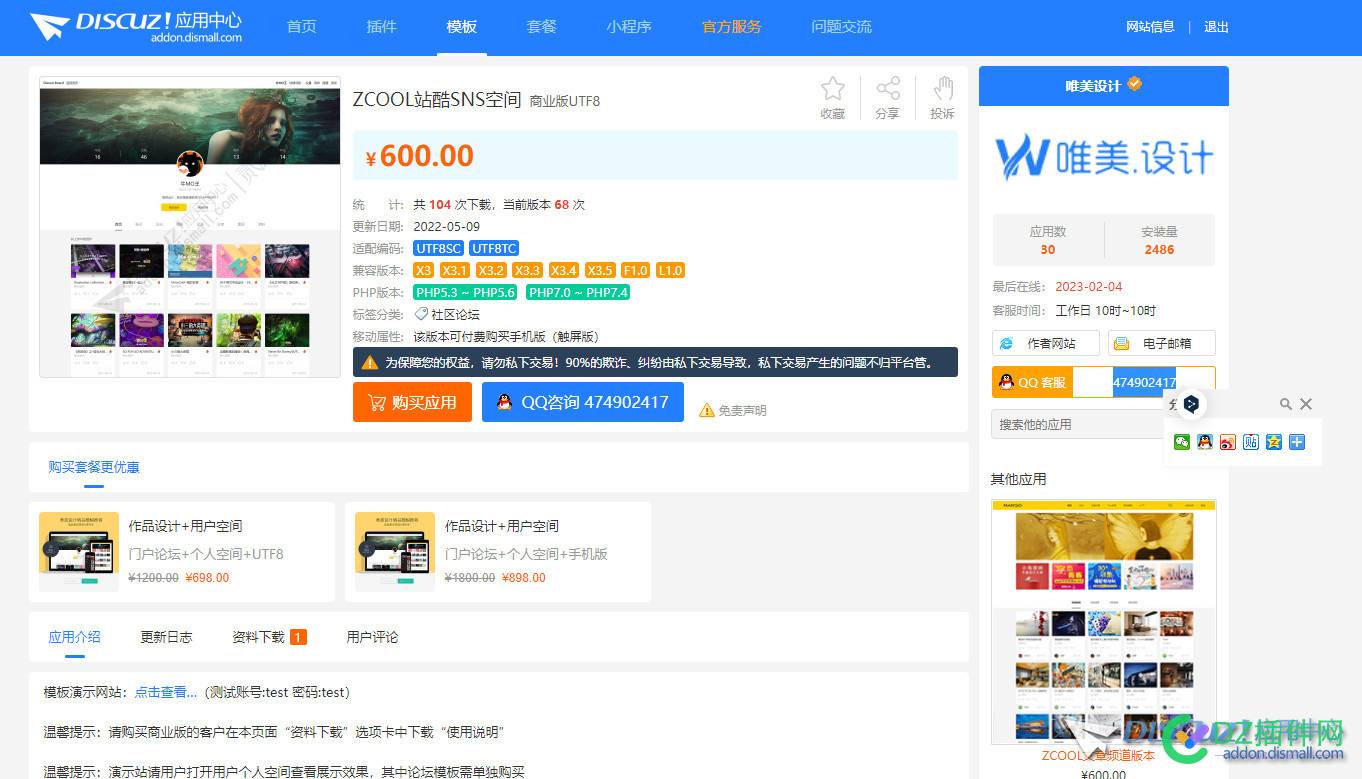Switch to the 应用介绍 tab

pos(75,637)
